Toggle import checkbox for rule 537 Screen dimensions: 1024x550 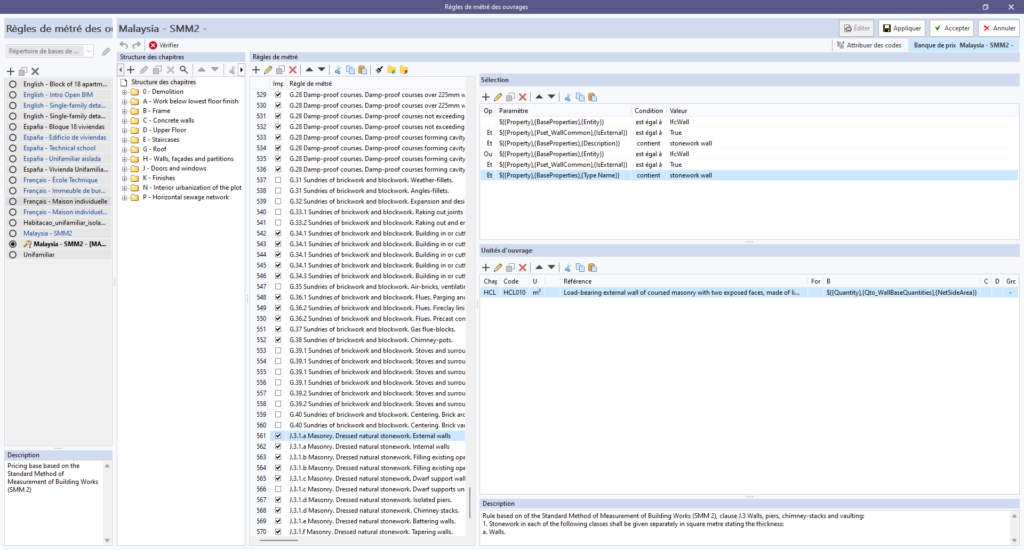(x=278, y=180)
